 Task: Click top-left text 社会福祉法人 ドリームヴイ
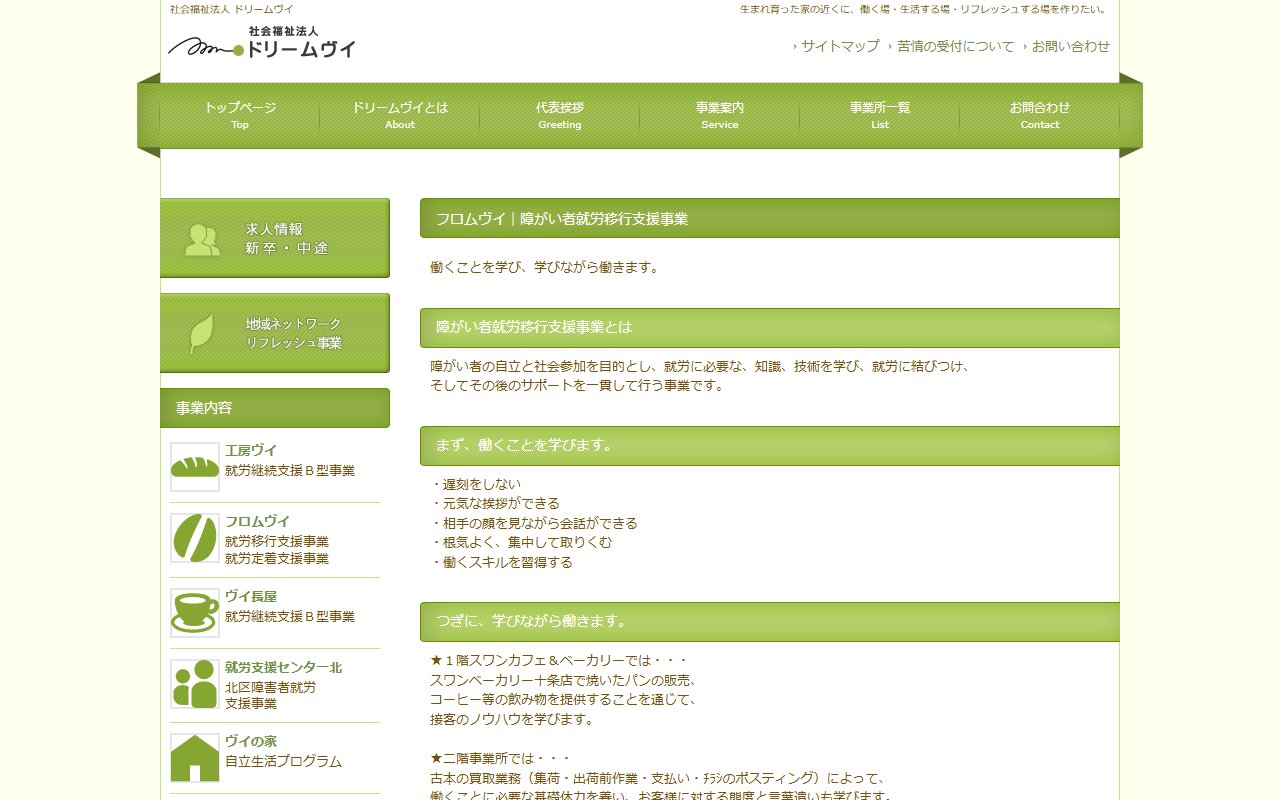[x=232, y=9]
